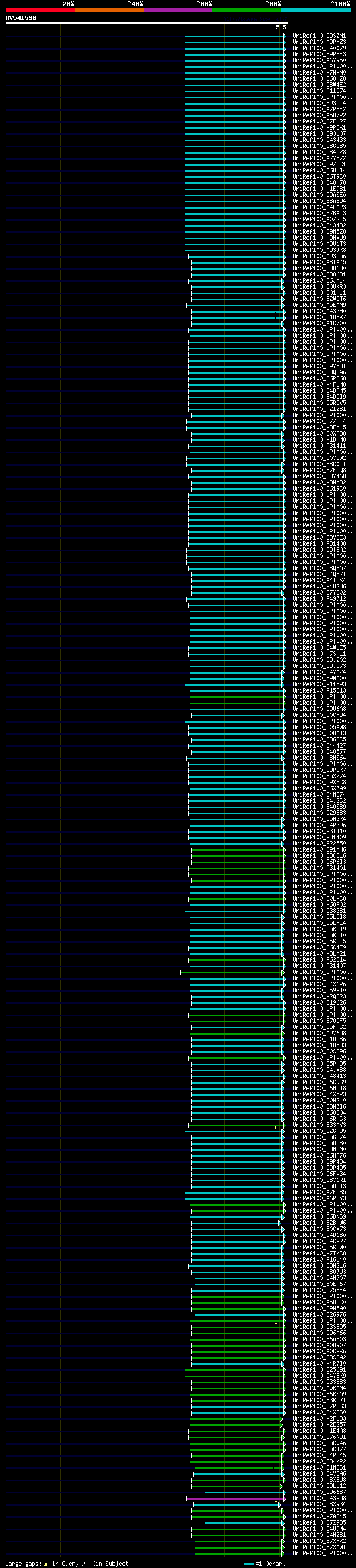
Task: Open hit UniRef100_B9R8F3
Action: pyautogui.click(x=319, y=54)
